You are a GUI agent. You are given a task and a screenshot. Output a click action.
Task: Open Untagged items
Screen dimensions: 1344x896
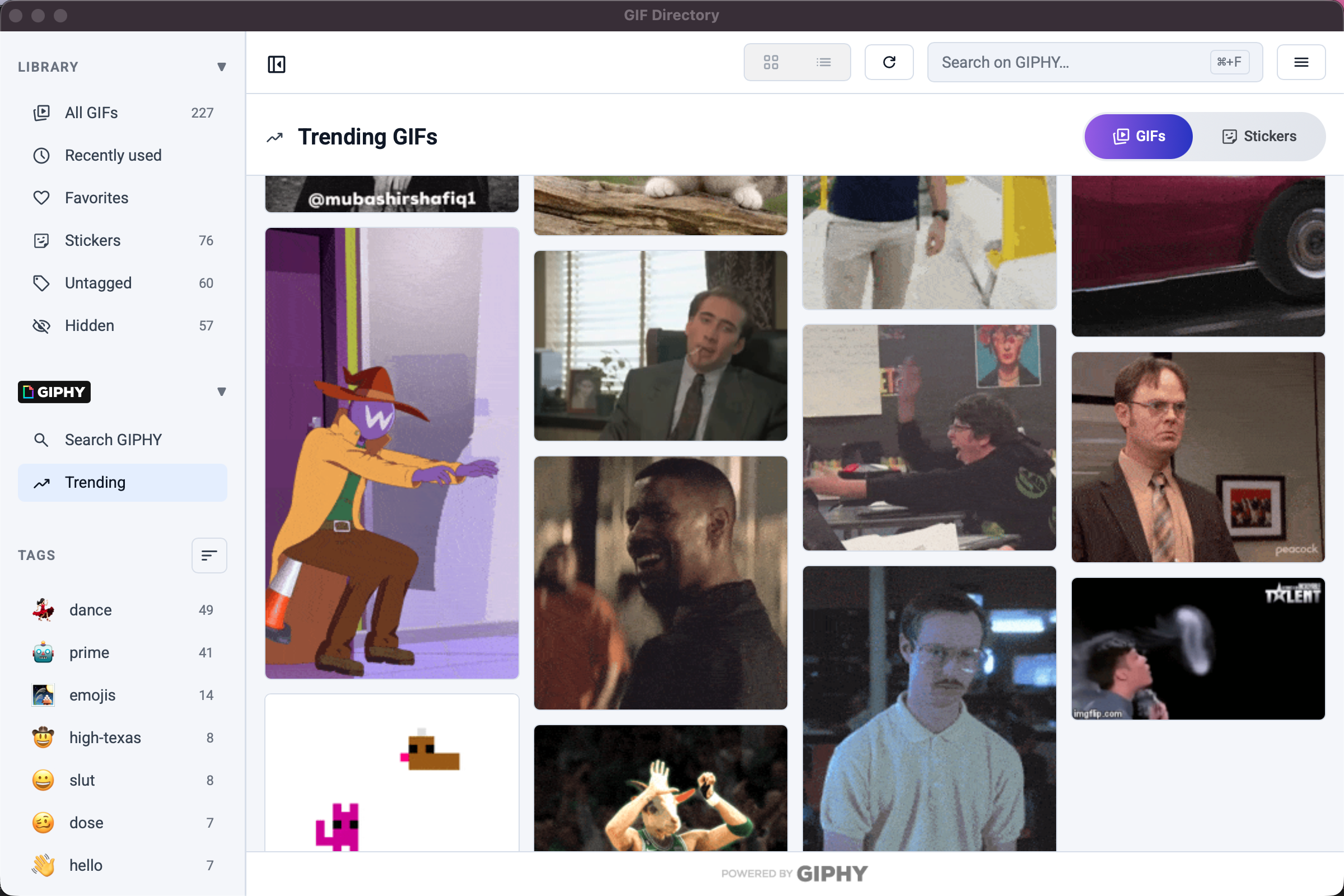(123, 283)
